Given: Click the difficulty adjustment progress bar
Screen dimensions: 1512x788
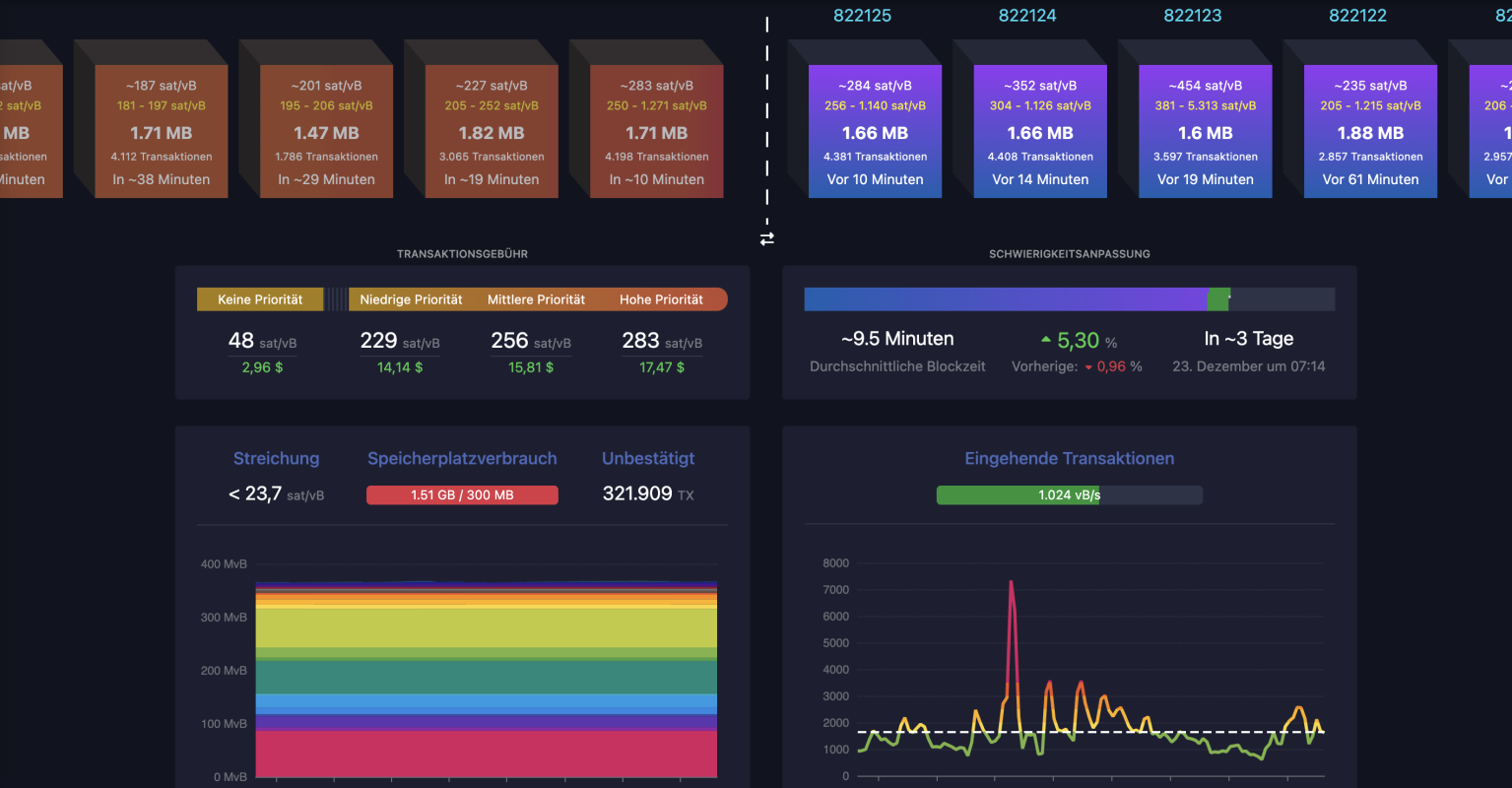Looking at the screenshot, I should click(1070, 298).
